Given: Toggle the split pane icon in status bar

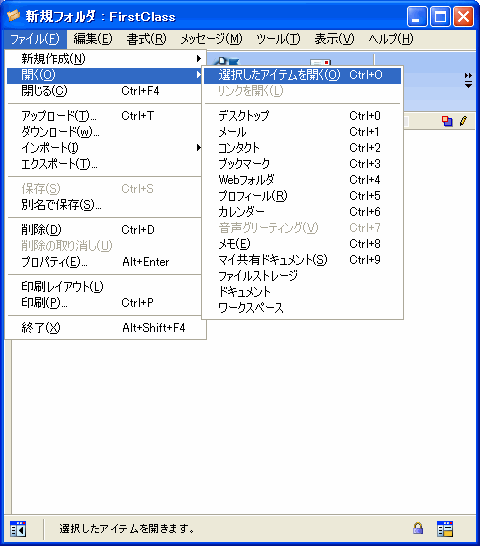Looking at the screenshot, I should (x=18, y=529).
